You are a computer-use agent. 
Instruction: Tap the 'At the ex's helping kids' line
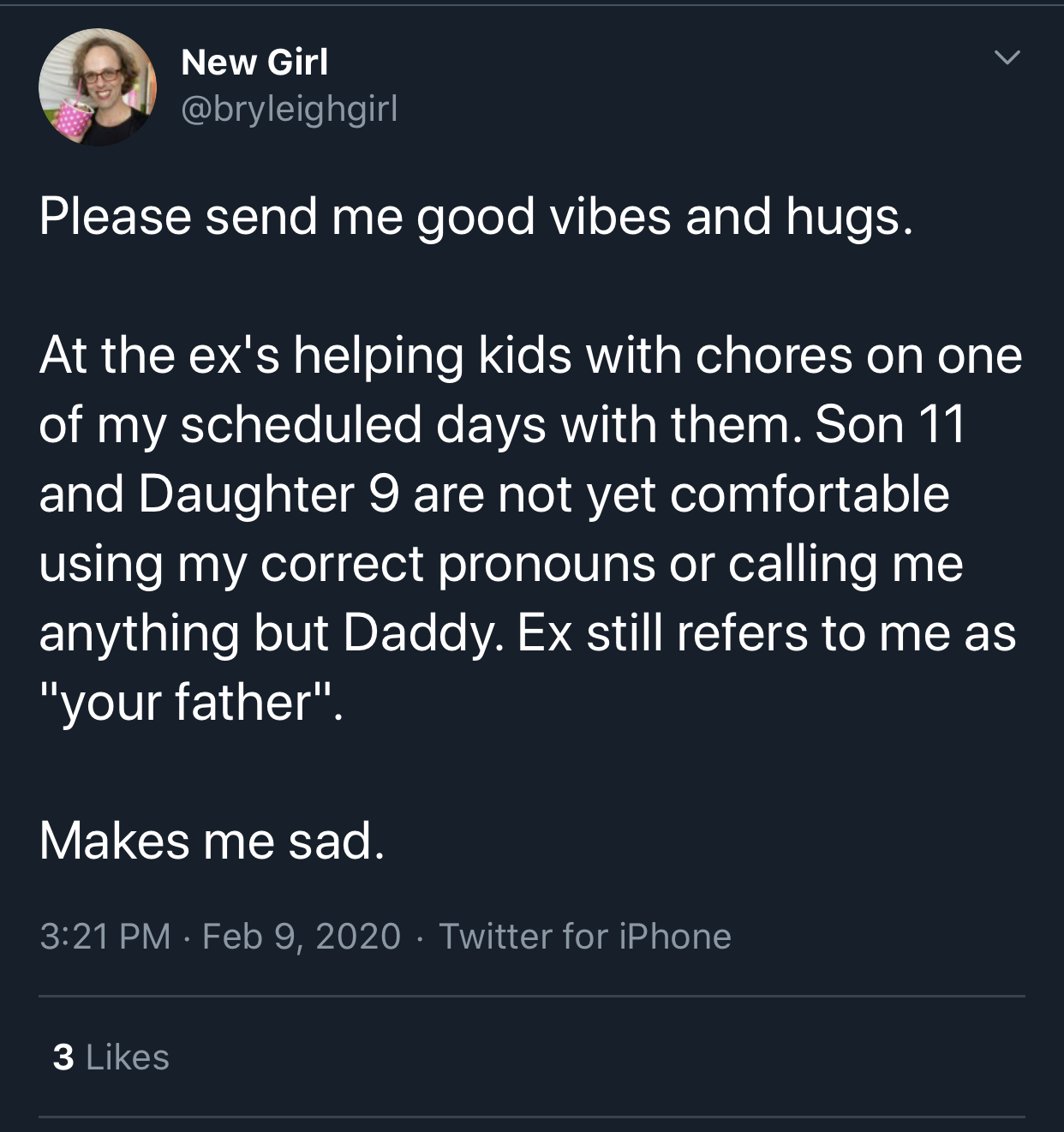pos(531,356)
